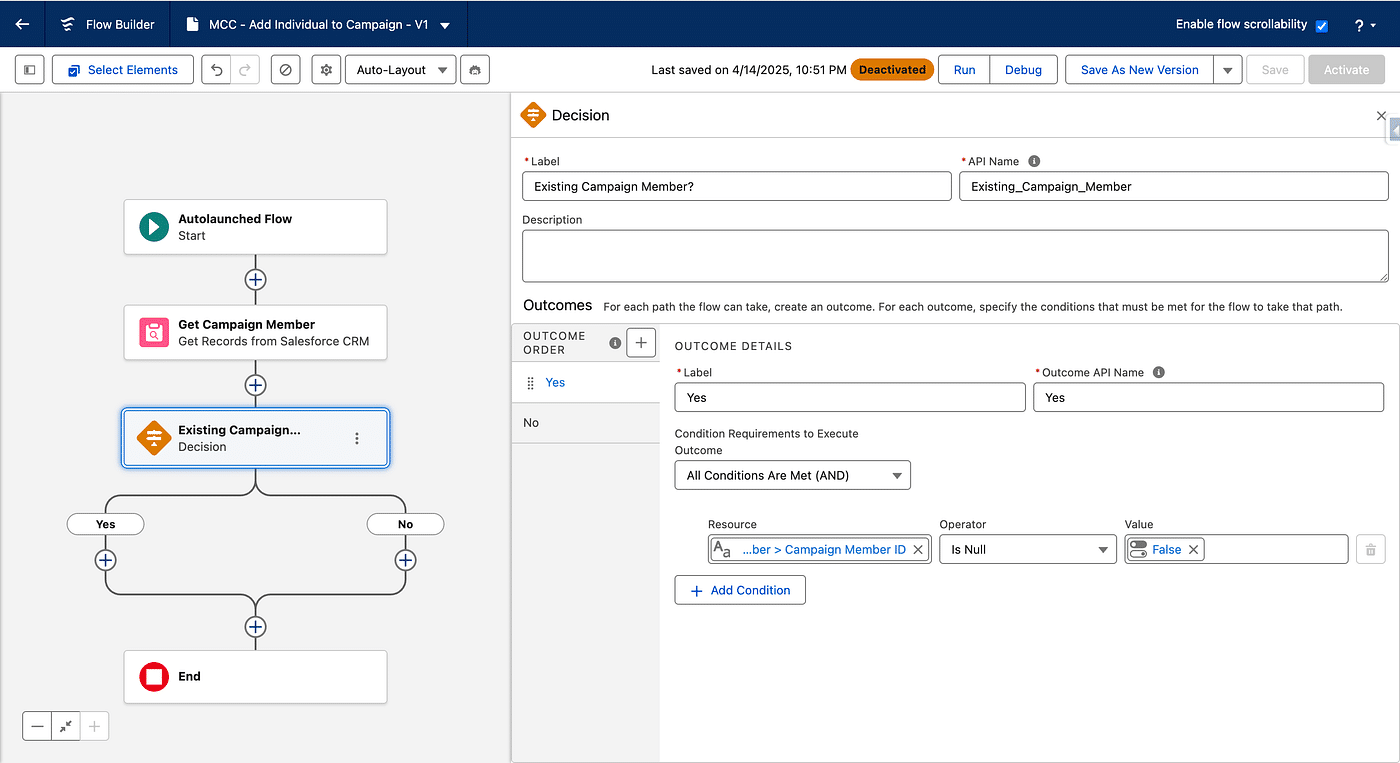Expand the Is Null operator dropdown
This screenshot has height=763, width=1400.
coord(1027,549)
